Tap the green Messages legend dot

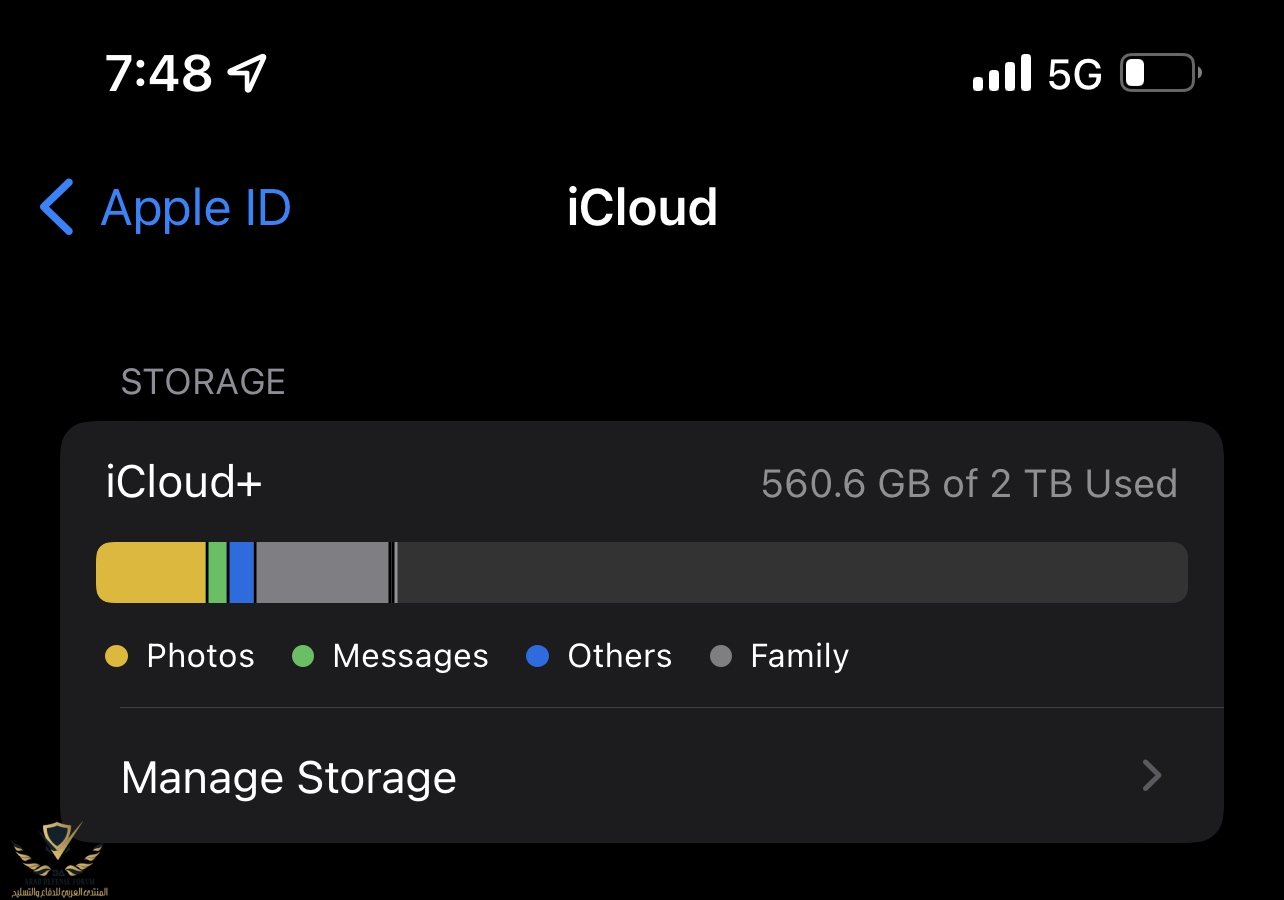[x=302, y=657]
